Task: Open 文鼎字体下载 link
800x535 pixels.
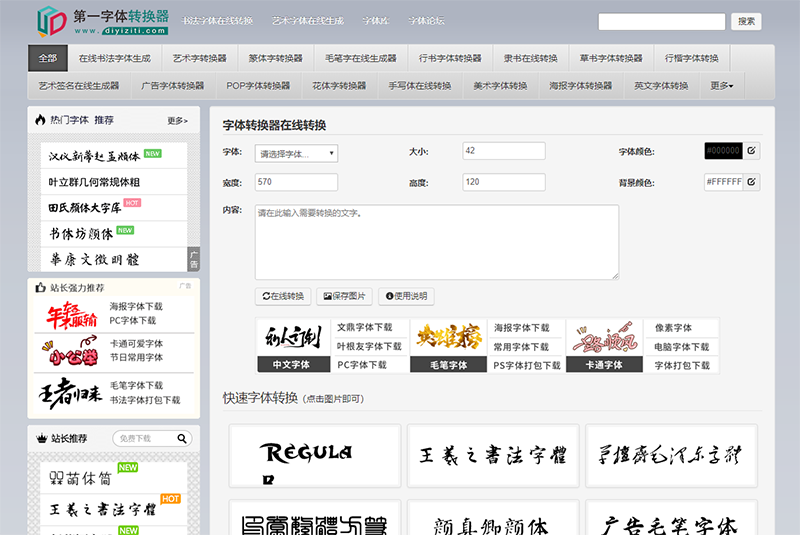Action: (364, 327)
